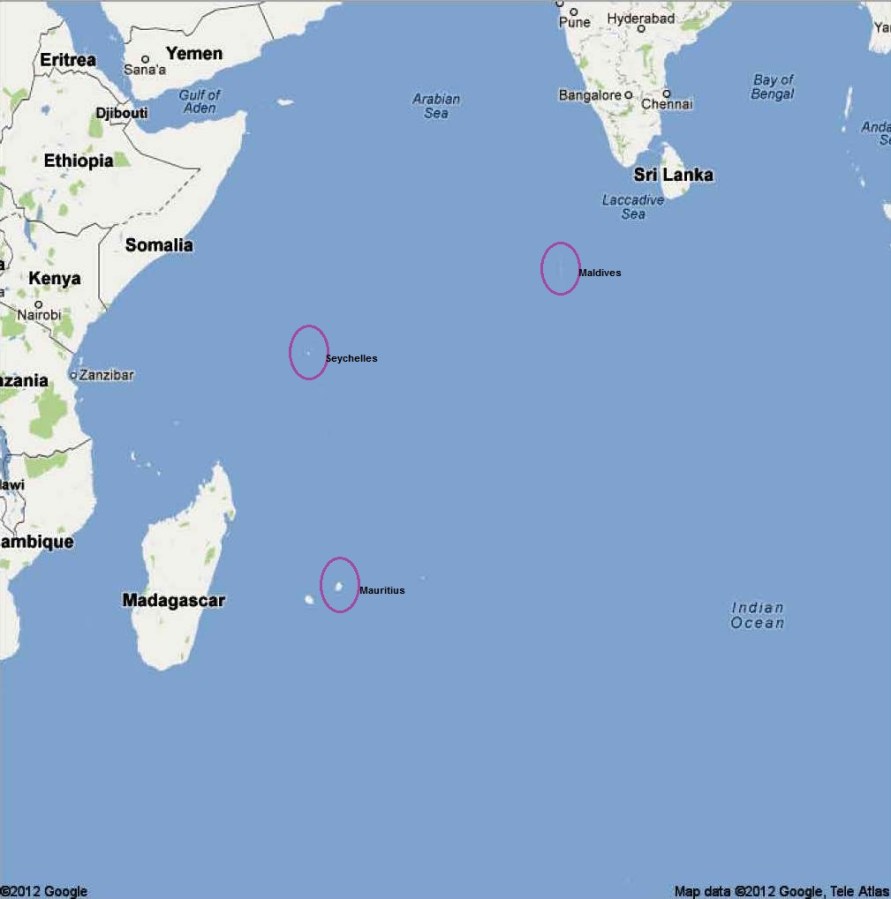Click the Sri Lanka country label
The width and height of the screenshot is (891, 899).
tap(674, 175)
